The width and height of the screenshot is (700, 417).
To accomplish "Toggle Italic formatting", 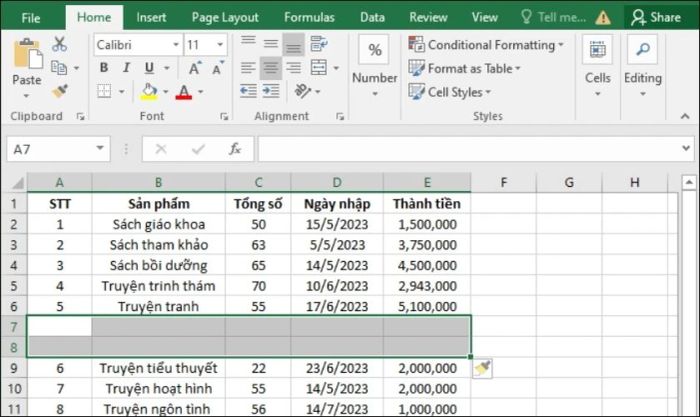I will click(x=126, y=67).
